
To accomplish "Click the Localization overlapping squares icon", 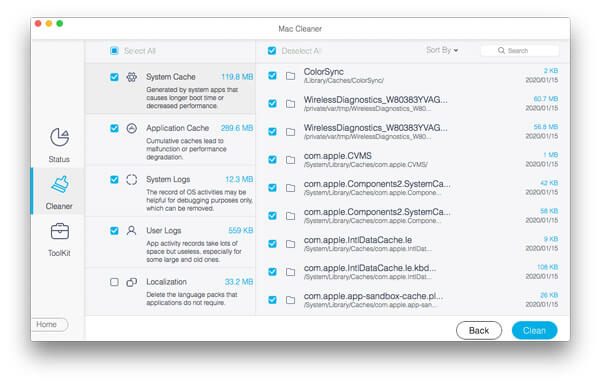I will pos(132,282).
